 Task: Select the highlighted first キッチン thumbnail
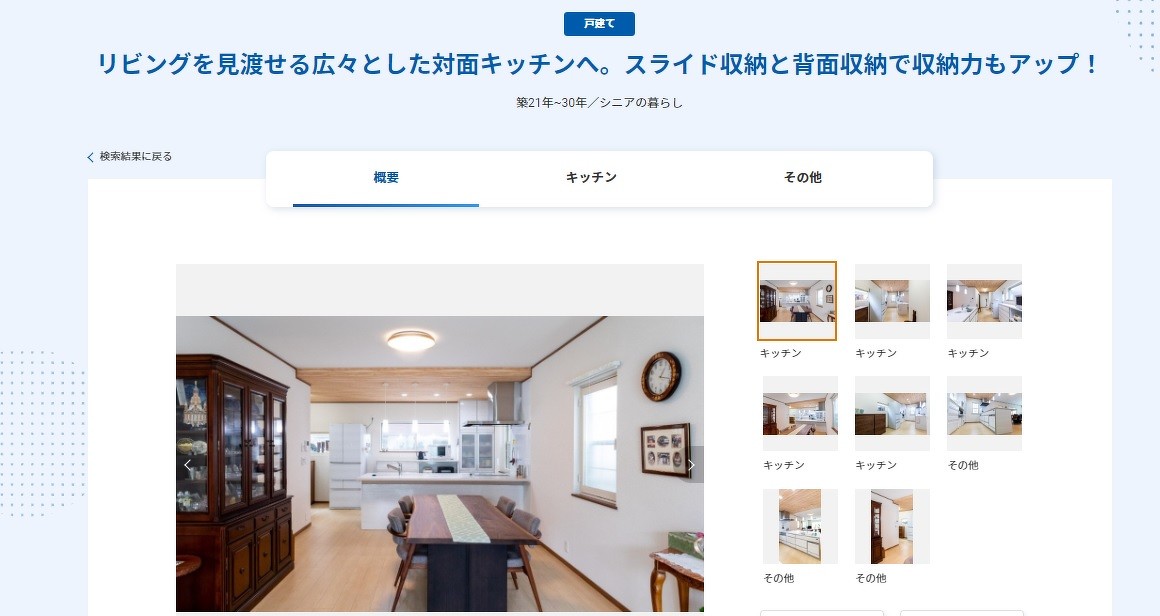click(797, 301)
